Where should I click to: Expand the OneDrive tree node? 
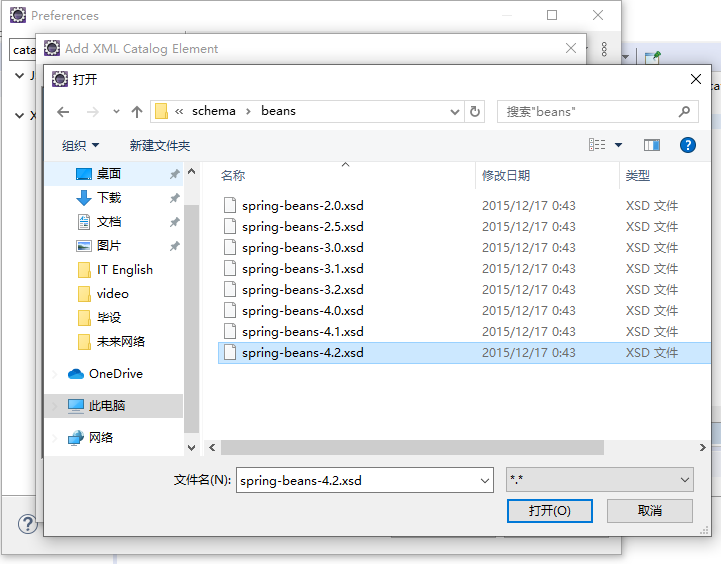pyautogui.click(x=56, y=374)
